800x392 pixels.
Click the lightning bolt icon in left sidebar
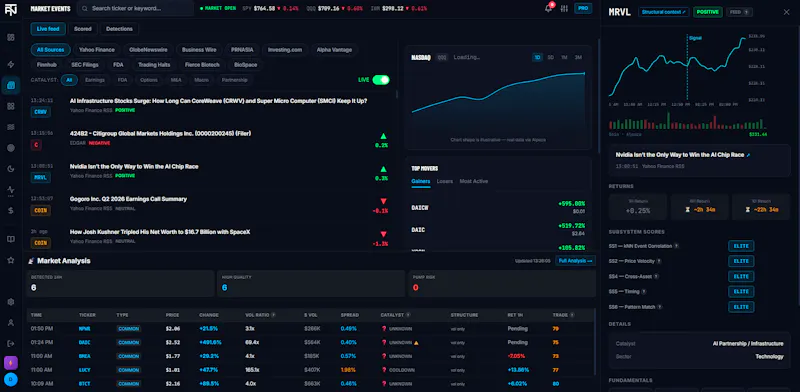(x=11, y=64)
